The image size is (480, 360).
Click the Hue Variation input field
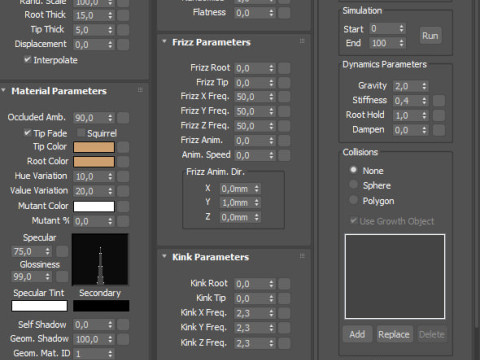pos(90,176)
